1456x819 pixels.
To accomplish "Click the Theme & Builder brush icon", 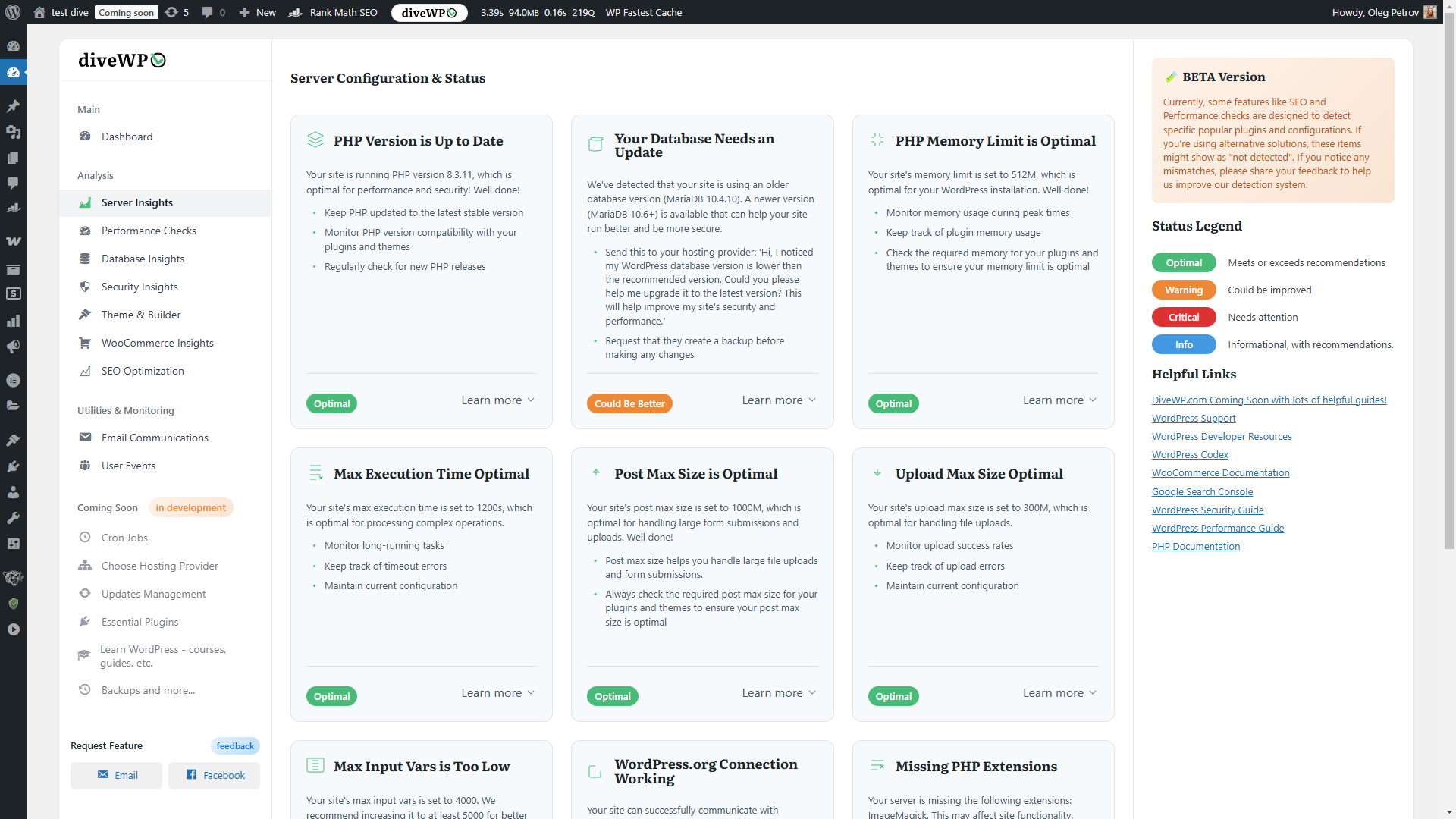I will 85,315.
